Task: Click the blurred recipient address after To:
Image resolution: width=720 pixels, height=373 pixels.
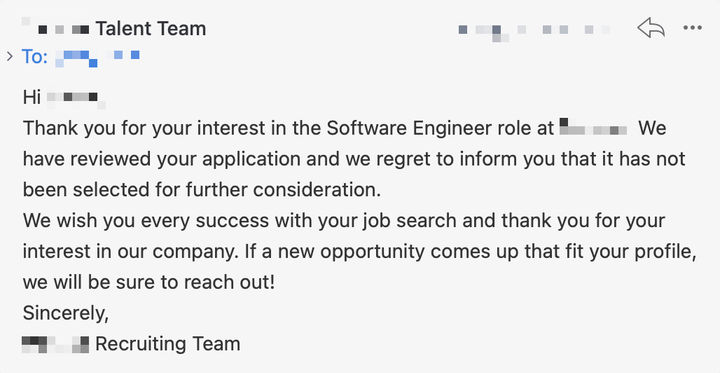Action: (97, 58)
